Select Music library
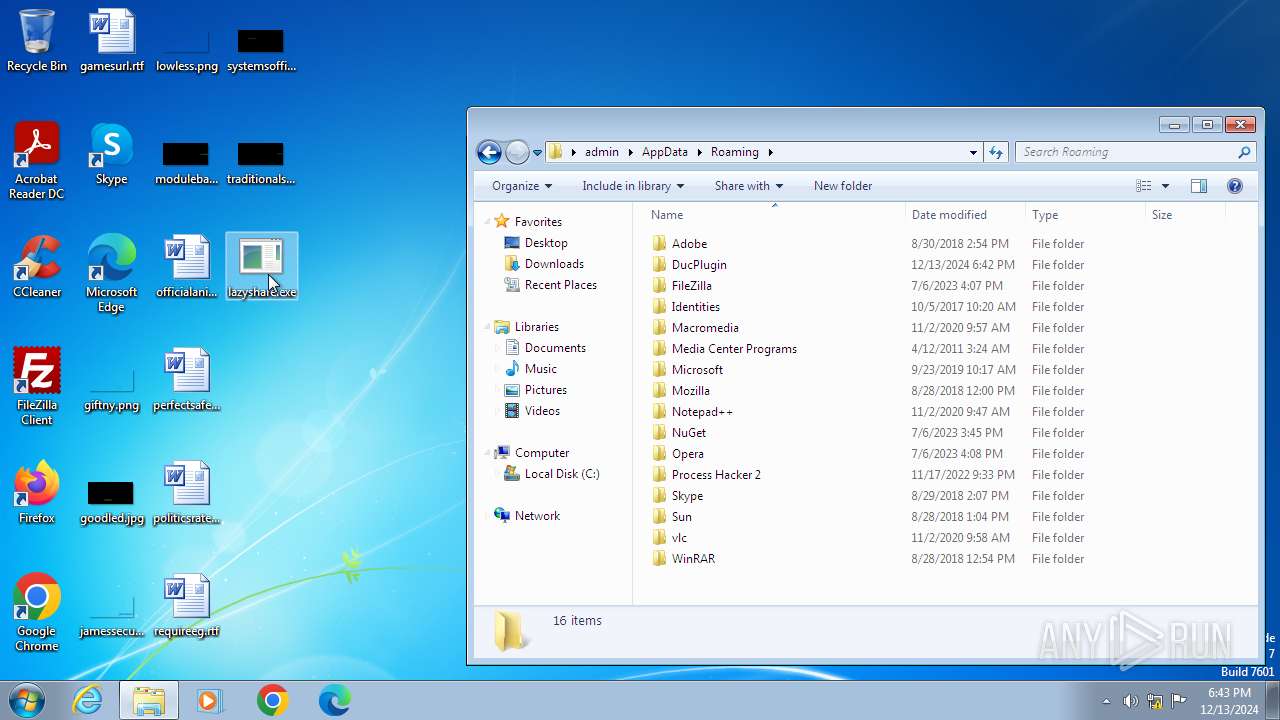The height and width of the screenshot is (720, 1280). point(541,369)
